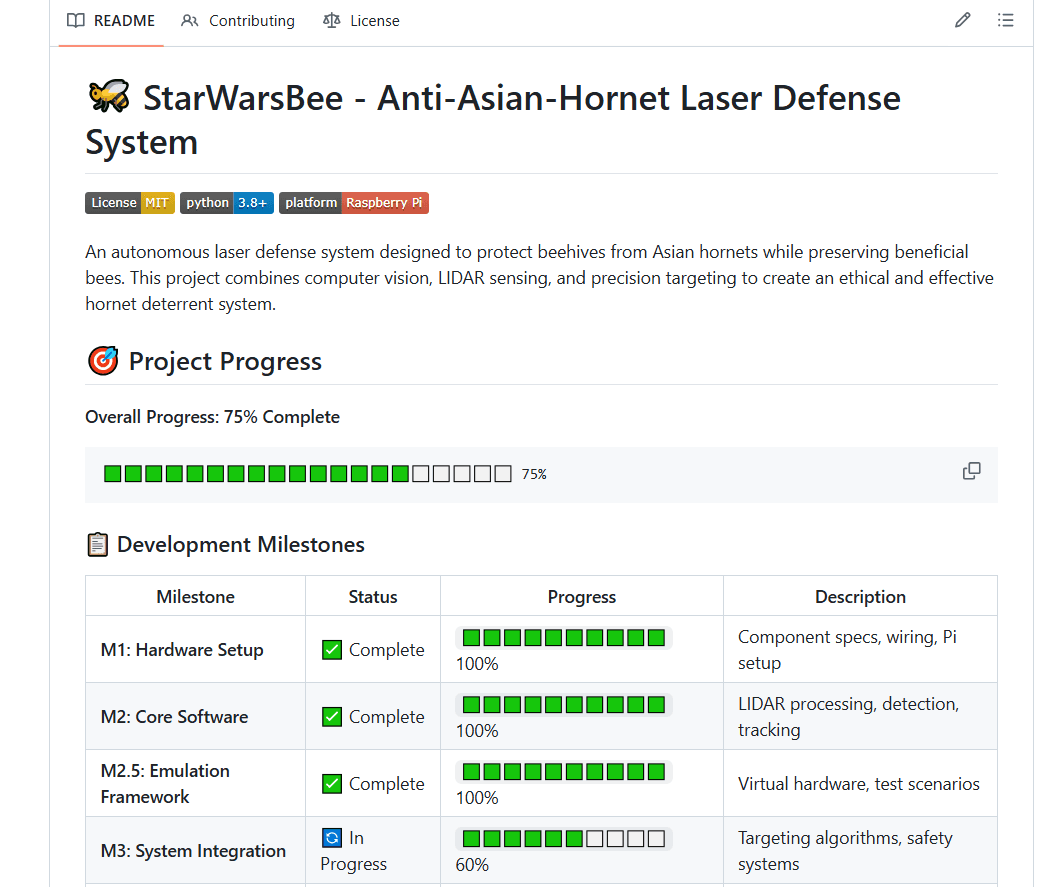The height and width of the screenshot is (887, 1062).
Task: Click the pencil icon to edit the README
Action: 962,20
